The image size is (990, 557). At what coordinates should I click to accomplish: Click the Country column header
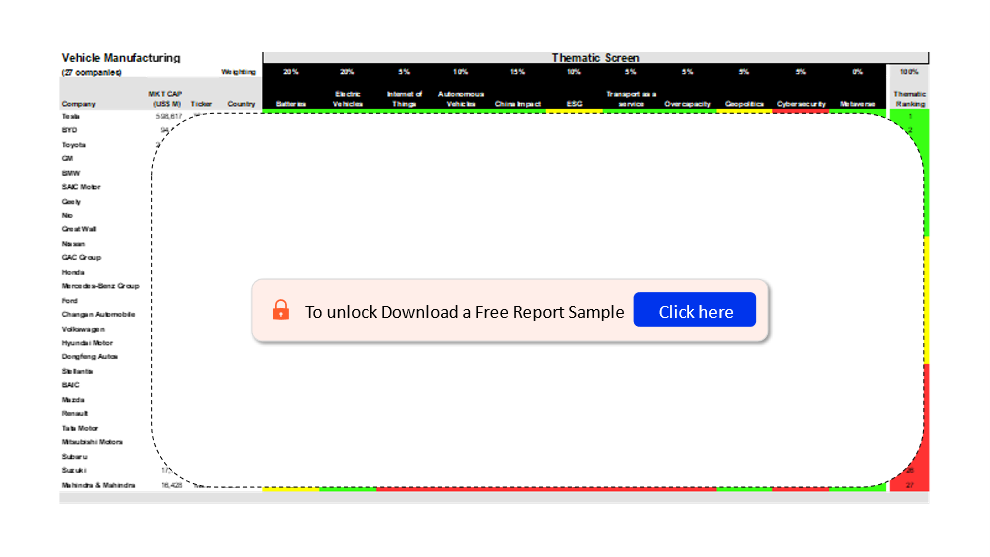[241, 104]
